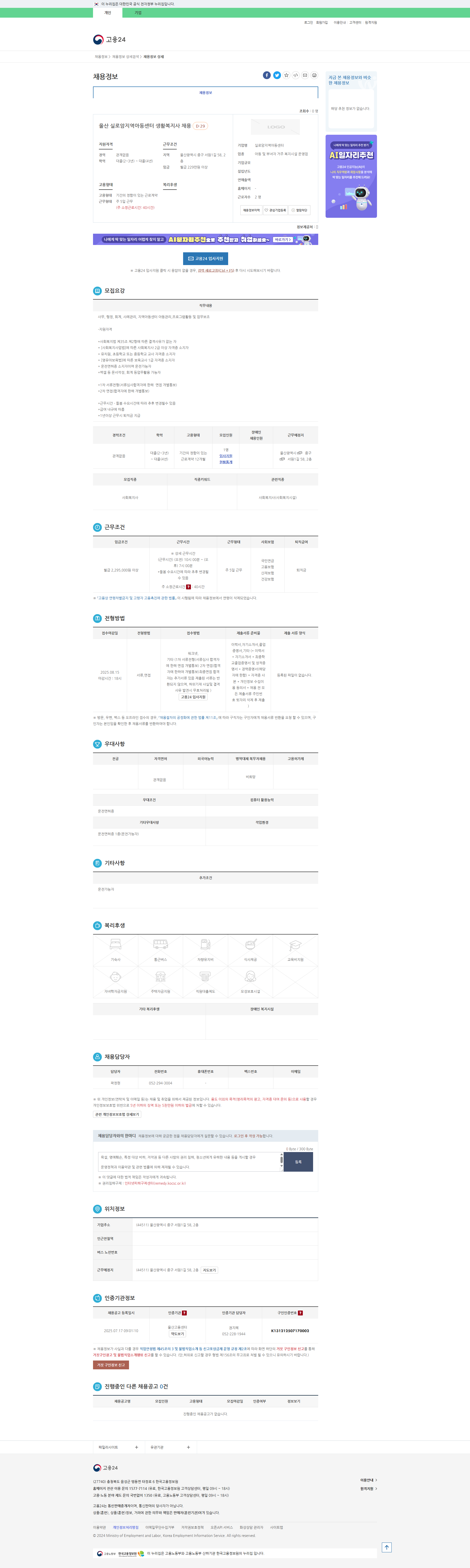Click the 고용24 footer logo
The image size is (470, 1568).
click(x=106, y=1468)
